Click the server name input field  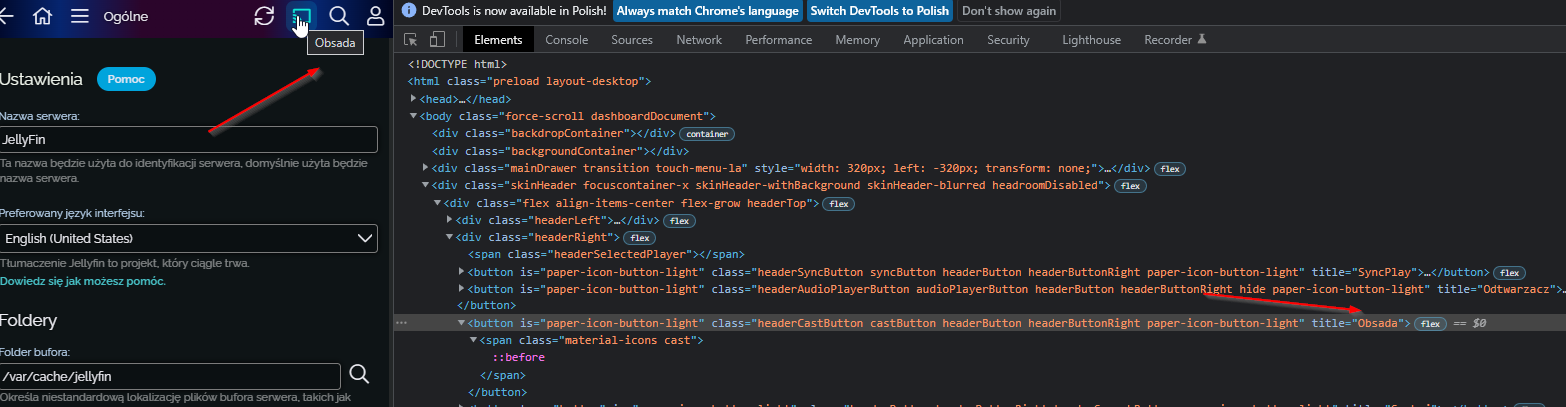[188, 139]
